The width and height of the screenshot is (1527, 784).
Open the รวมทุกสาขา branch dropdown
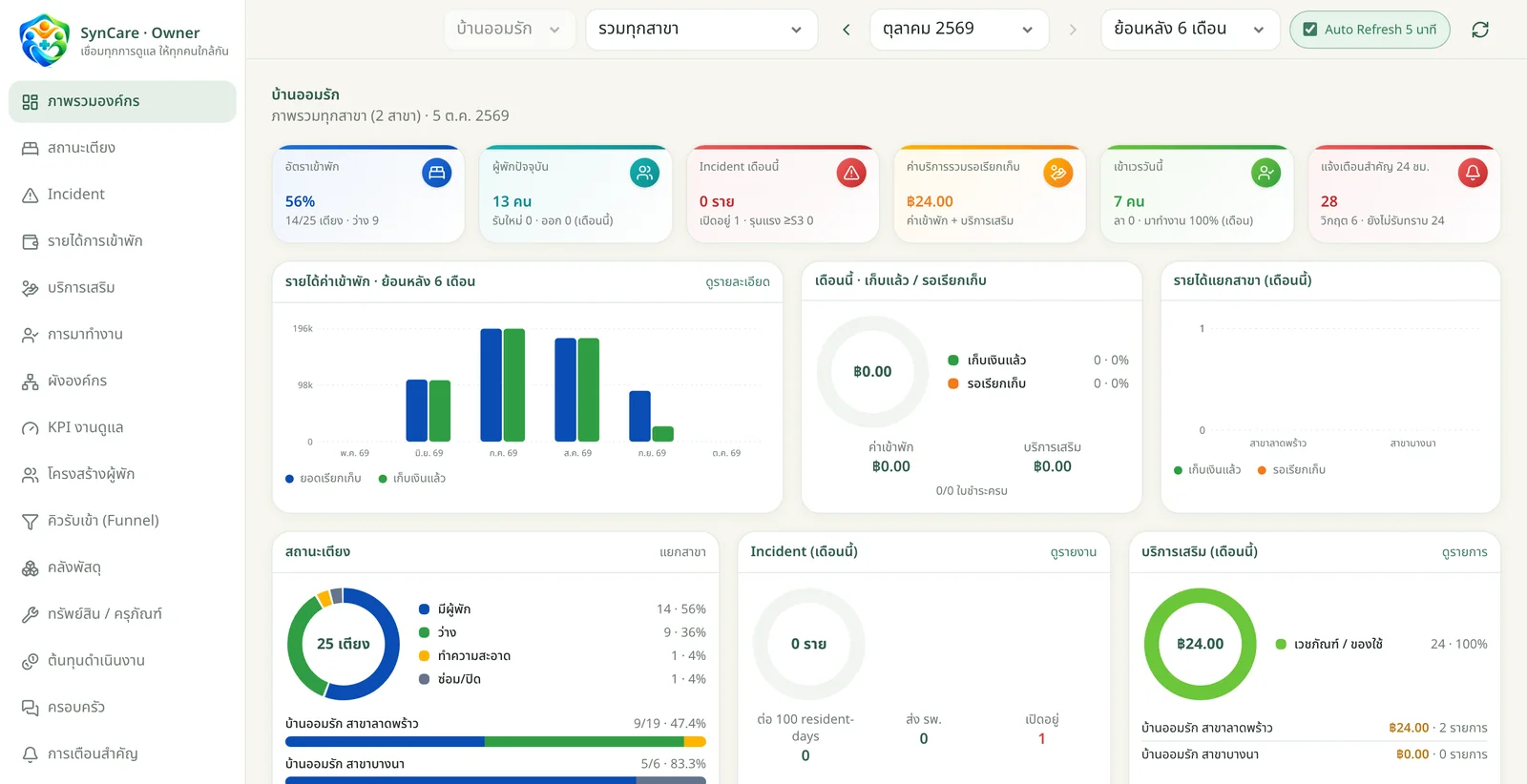pyautogui.click(x=701, y=30)
